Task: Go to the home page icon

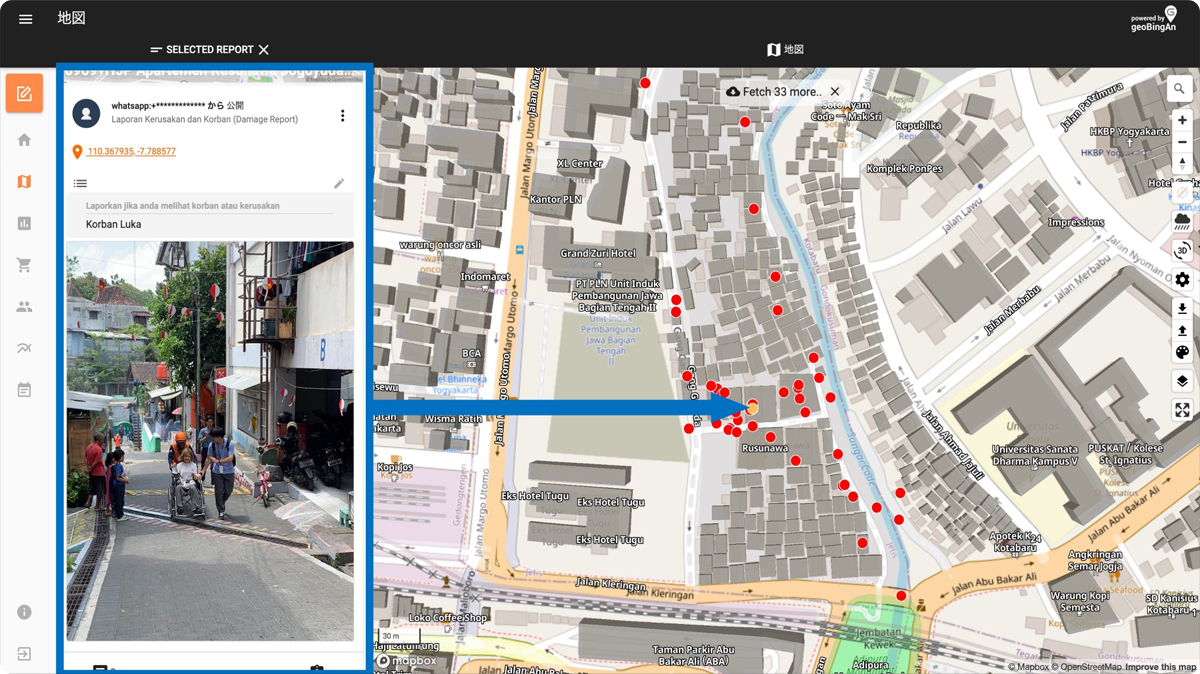Action: [24, 140]
